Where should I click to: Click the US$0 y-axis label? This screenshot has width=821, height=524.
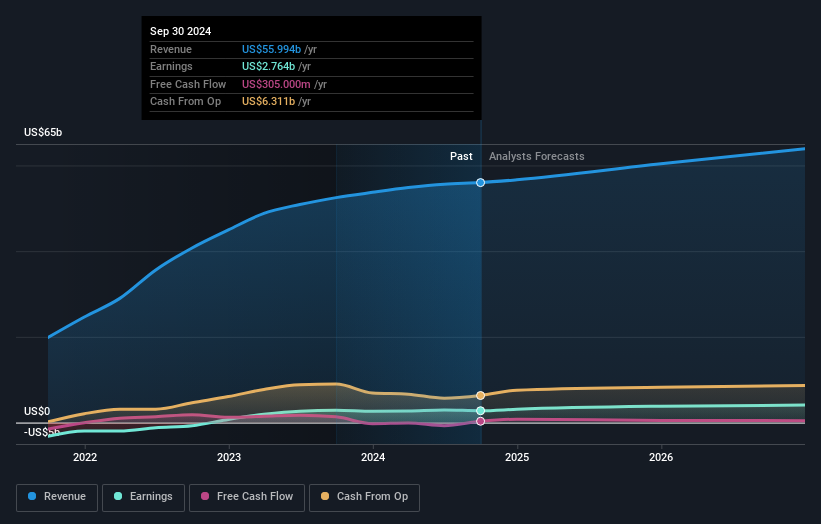click(x=37, y=411)
